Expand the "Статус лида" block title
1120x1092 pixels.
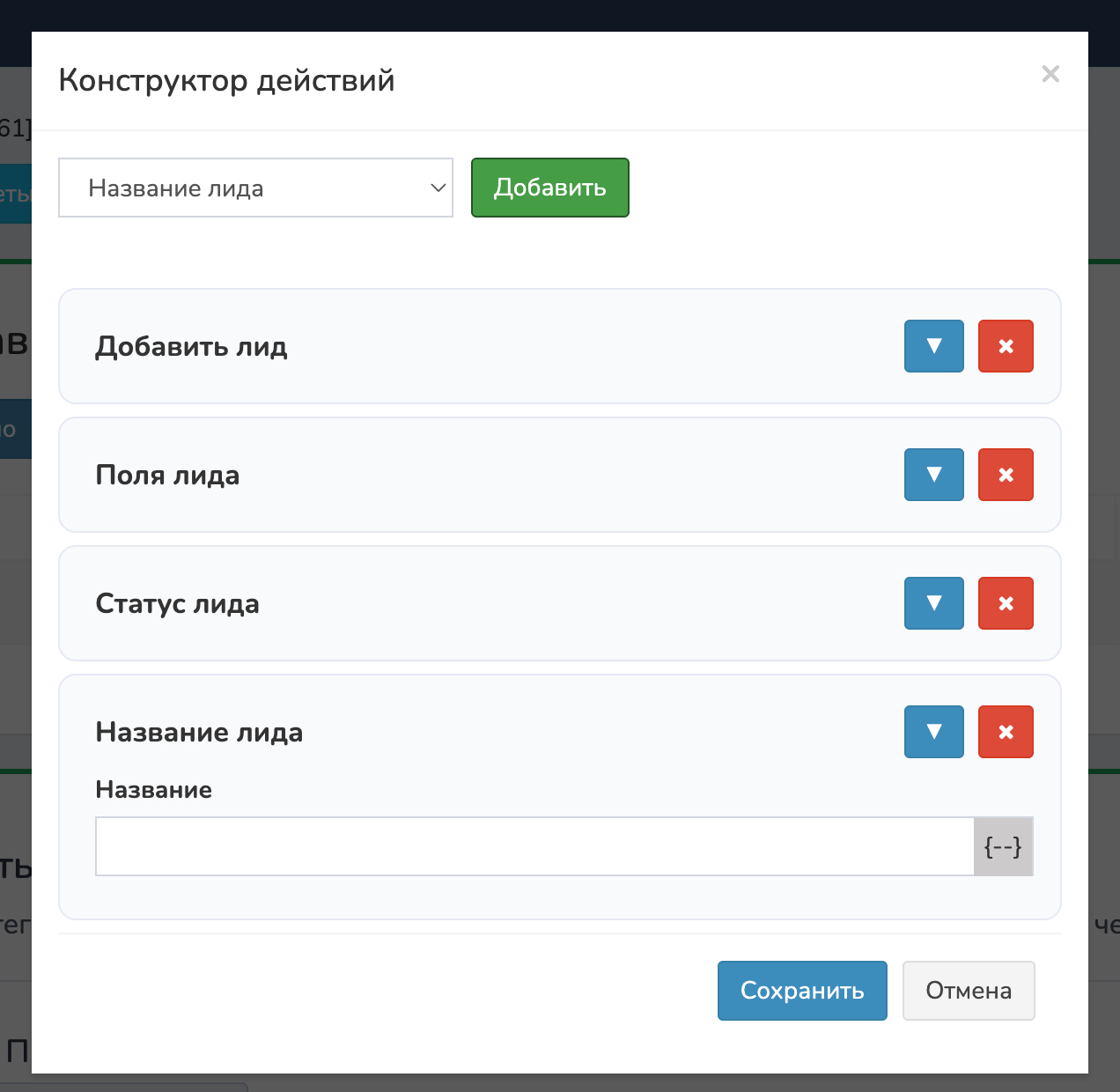tap(177, 604)
